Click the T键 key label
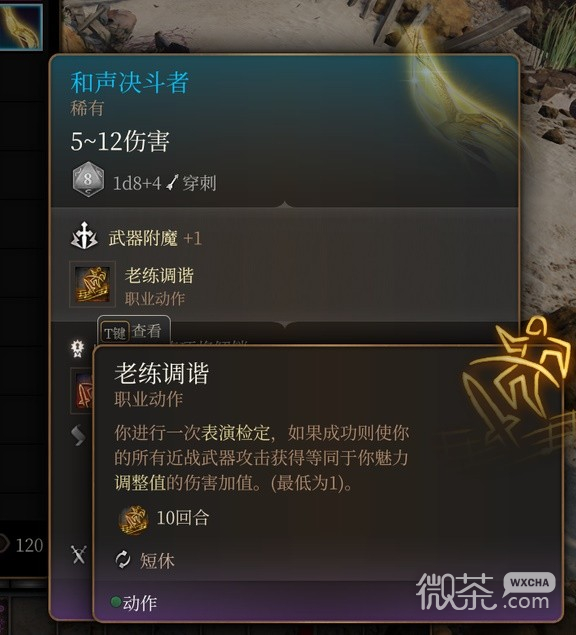Screen dimensions: 576x635 pos(115,333)
